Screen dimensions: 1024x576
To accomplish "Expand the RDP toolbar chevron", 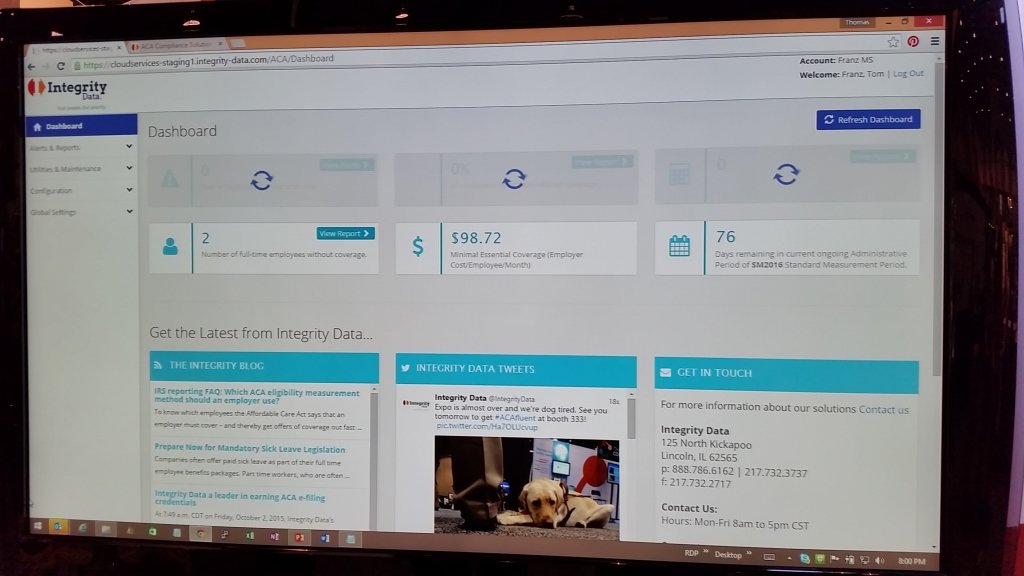I will pos(705,552).
